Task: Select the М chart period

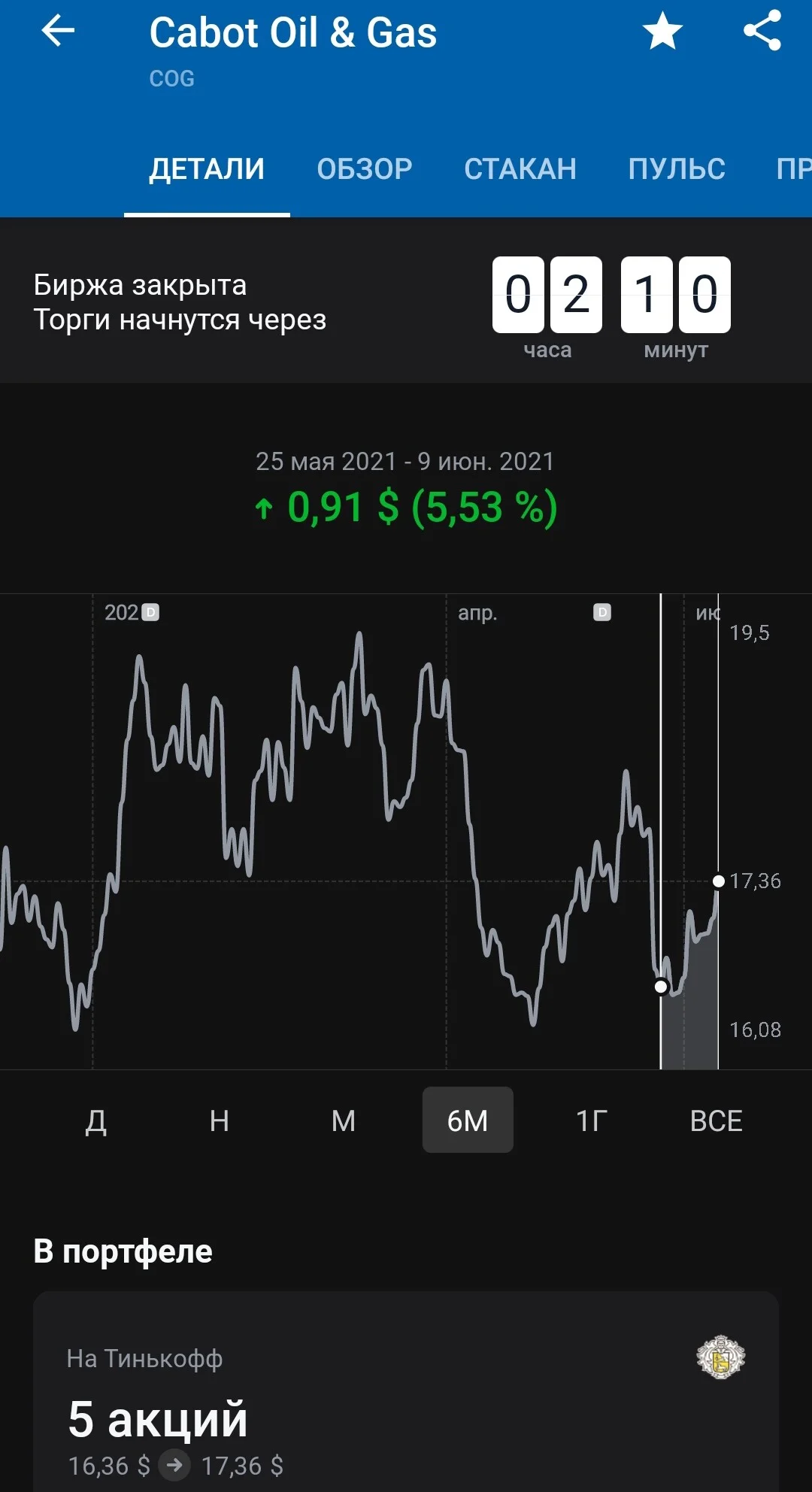Action: pyautogui.click(x=344, y=1121)
